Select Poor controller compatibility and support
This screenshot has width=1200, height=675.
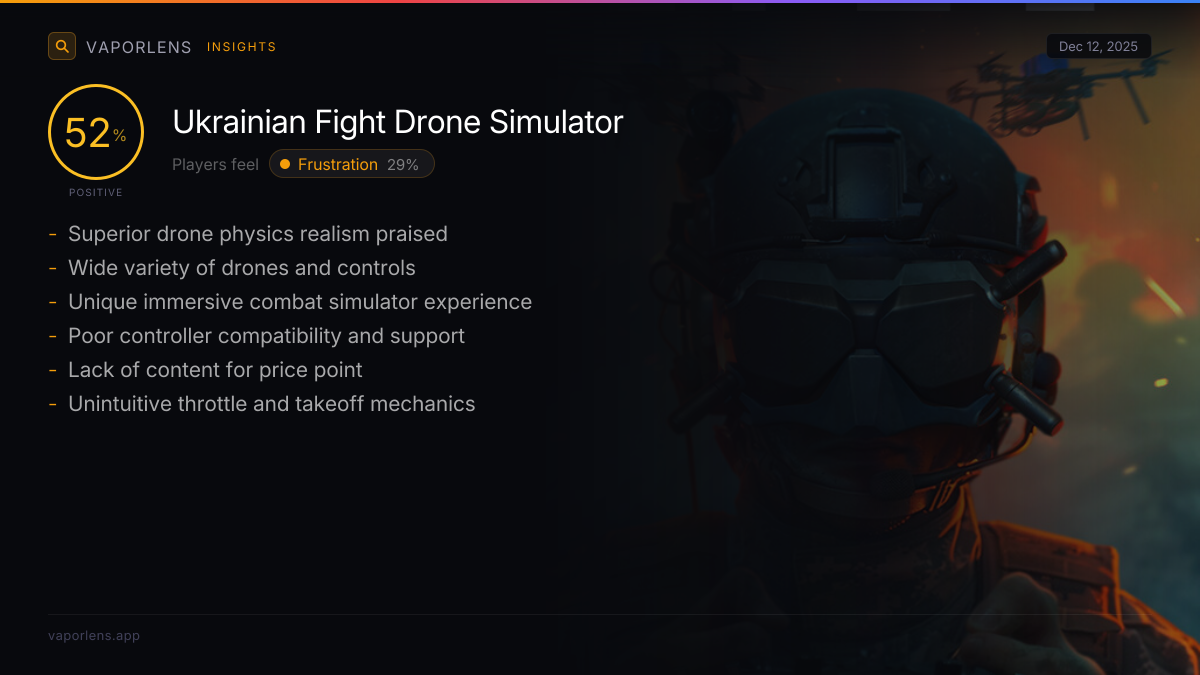pos(267,336)
